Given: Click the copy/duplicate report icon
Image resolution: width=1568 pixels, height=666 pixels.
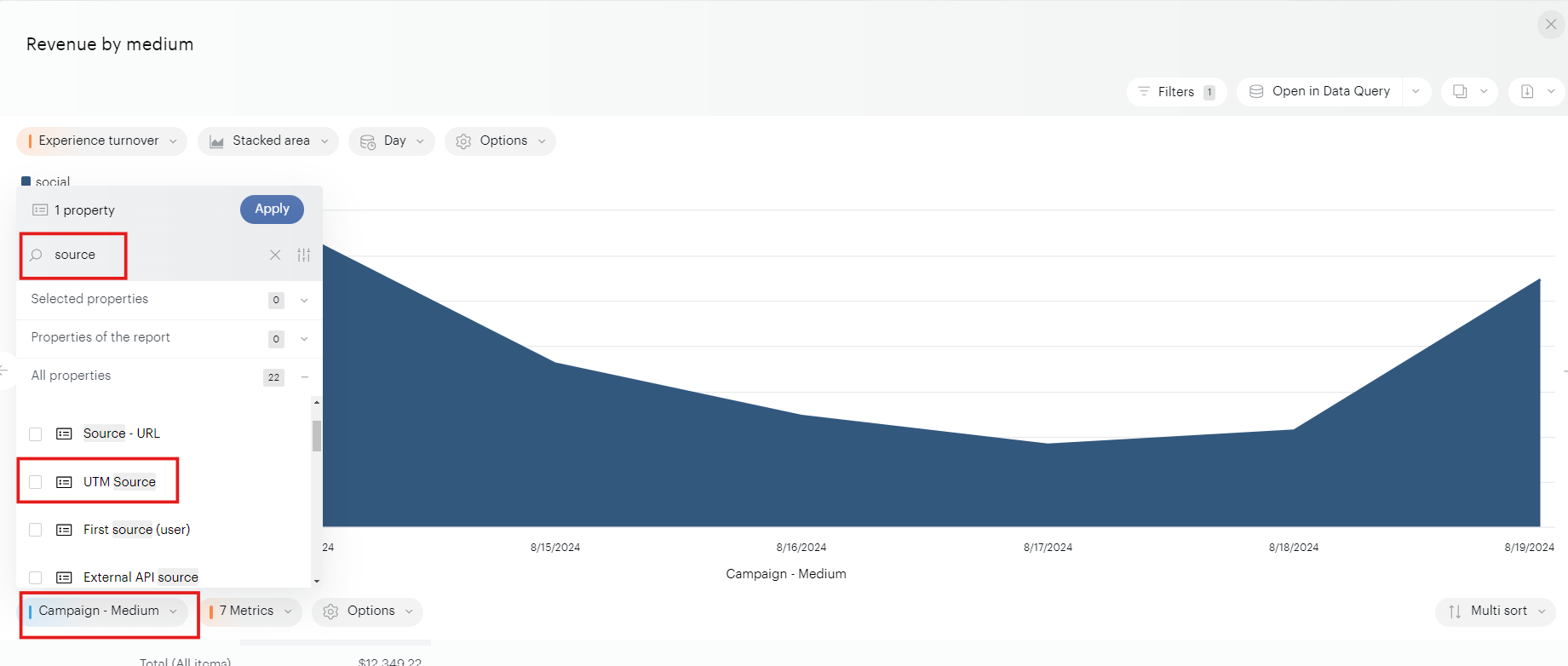Looking at the screenshot, I should tap(1460, 92).
